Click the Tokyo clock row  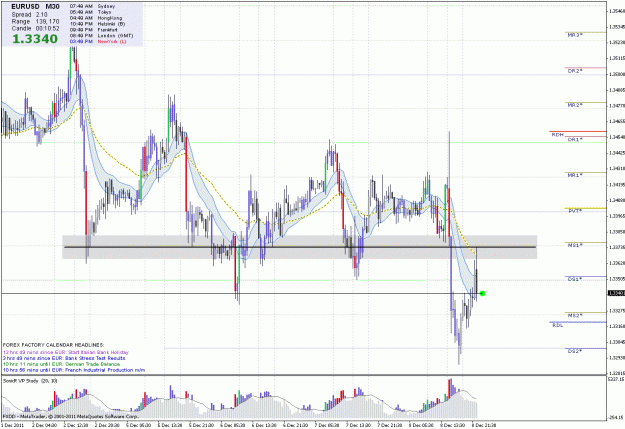click(90, 12)
